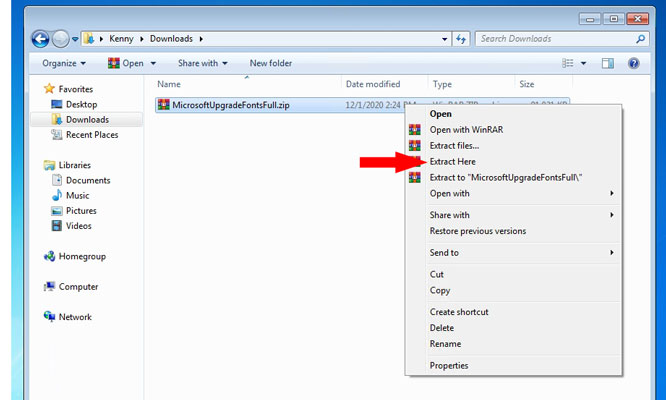The height and width of the screenshot is (400, 666).
Task: Click New folder in toolbar
Action: tap(271, 63)
